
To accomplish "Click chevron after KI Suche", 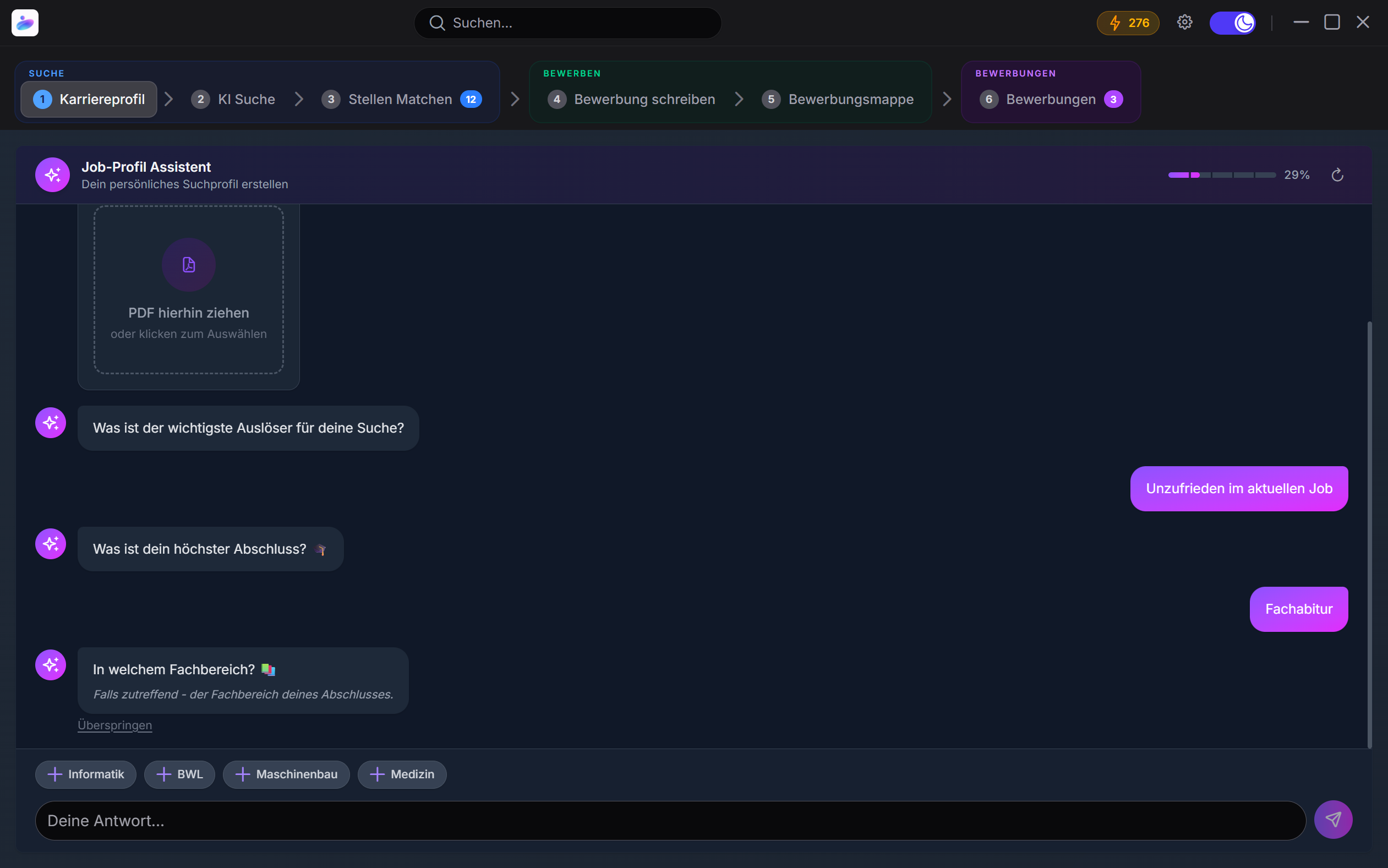I will click(x=298, y=99).
